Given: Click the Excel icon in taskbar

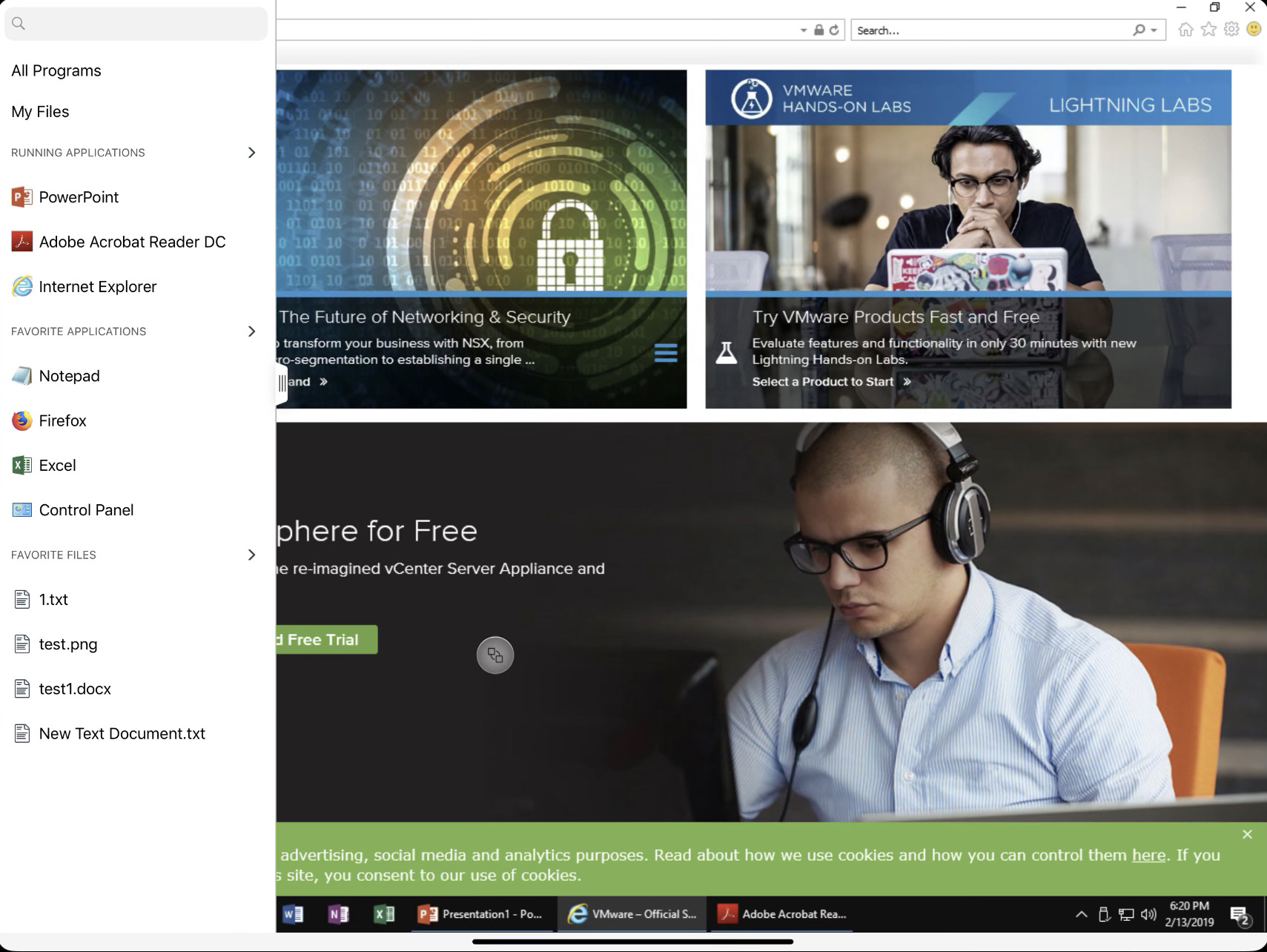Looking at the screenshot, I should [x=384, y=914].
